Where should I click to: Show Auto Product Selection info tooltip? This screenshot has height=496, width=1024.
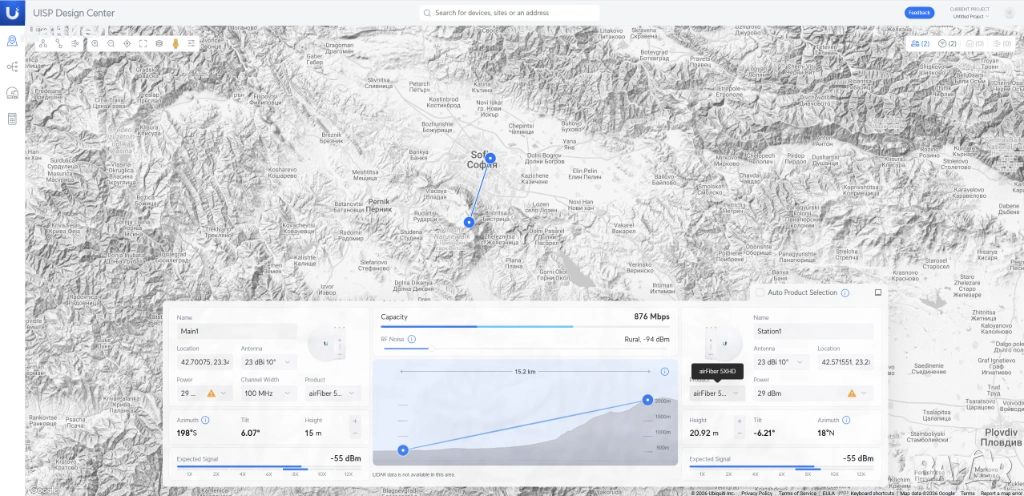pyautogui.click(x=845, y=293)
